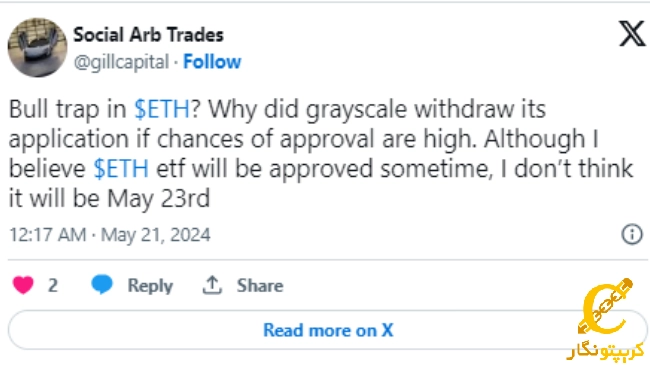This screenshot has width=650, height=365.
Task: Click the share upload arrow icon
Action: [212, 285]
